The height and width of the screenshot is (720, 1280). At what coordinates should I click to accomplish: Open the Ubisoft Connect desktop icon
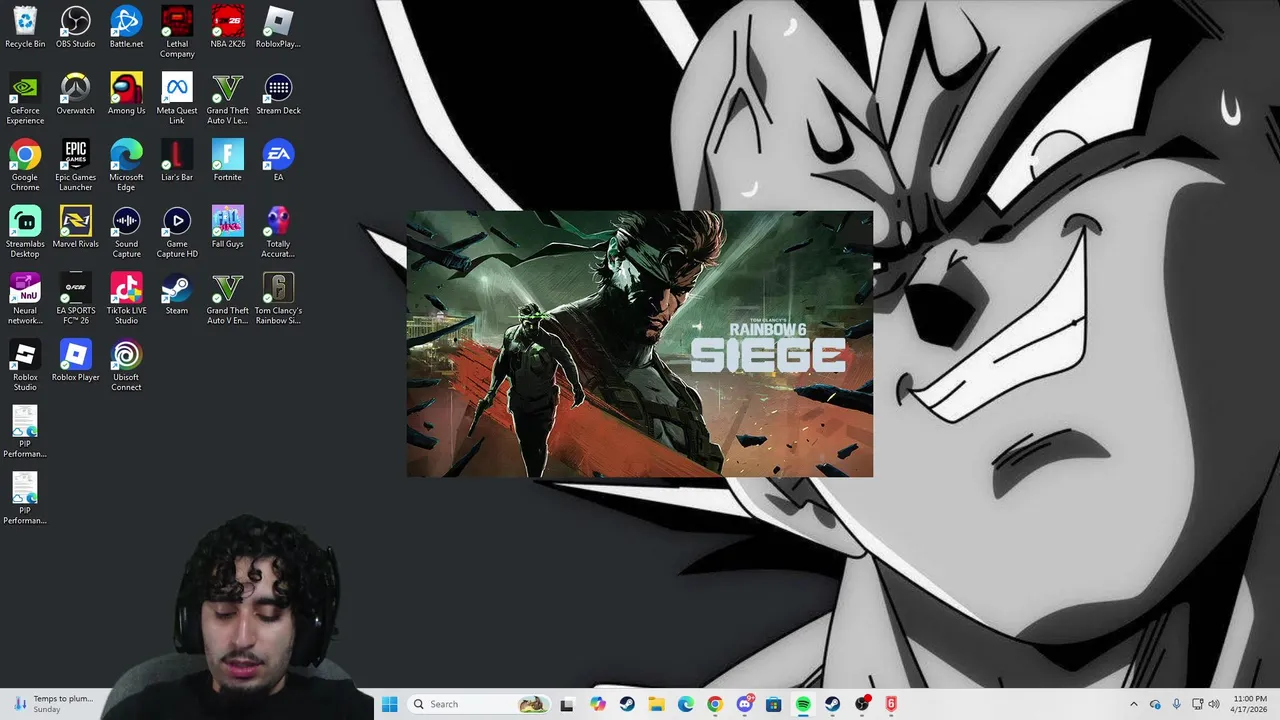126,365
